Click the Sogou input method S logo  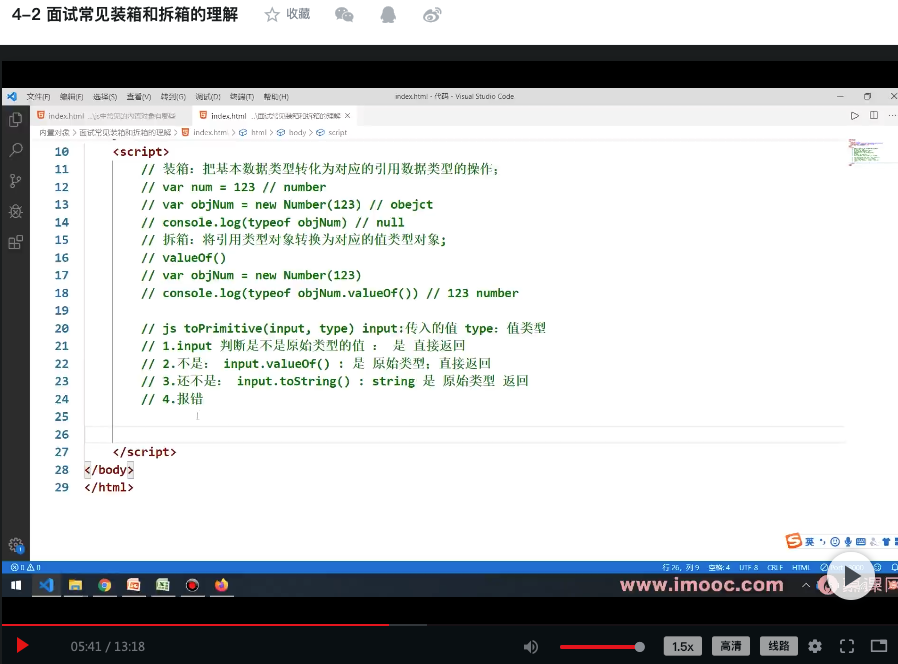pos(793,540)
